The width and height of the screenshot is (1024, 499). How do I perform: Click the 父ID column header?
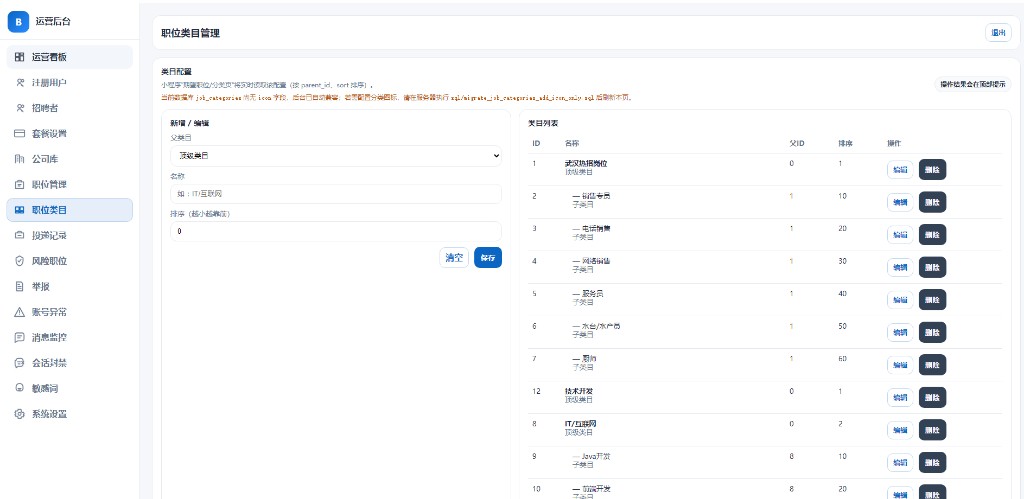(x=797, y=143)
